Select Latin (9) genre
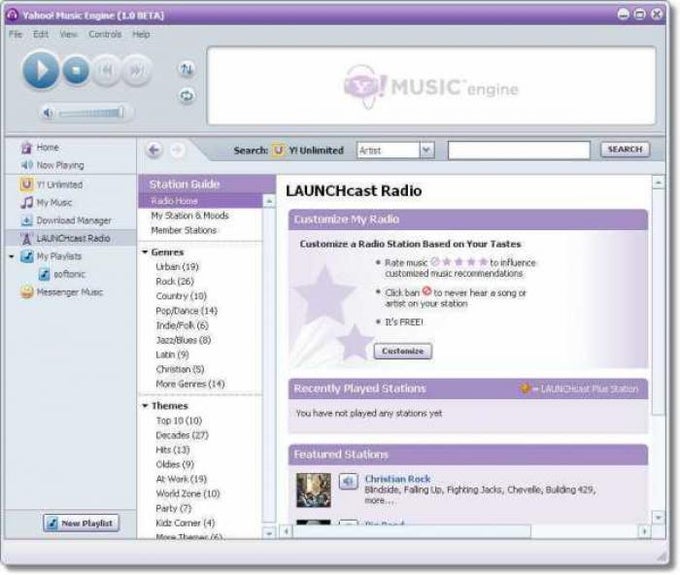The height and width of the screenshot is (575, 680). (172, 355)
